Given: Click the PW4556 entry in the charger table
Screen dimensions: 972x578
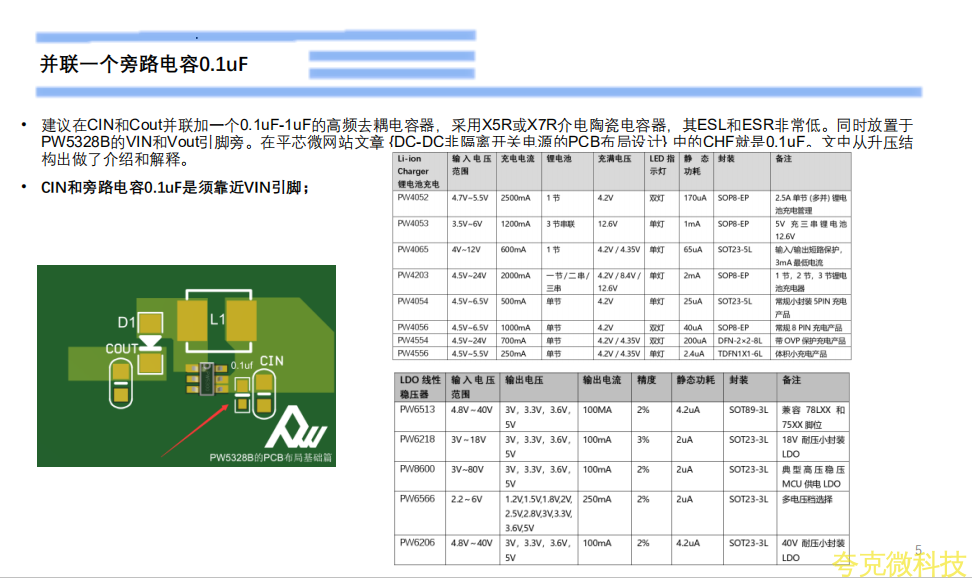Looking at the screenshot, I should 413,353.
